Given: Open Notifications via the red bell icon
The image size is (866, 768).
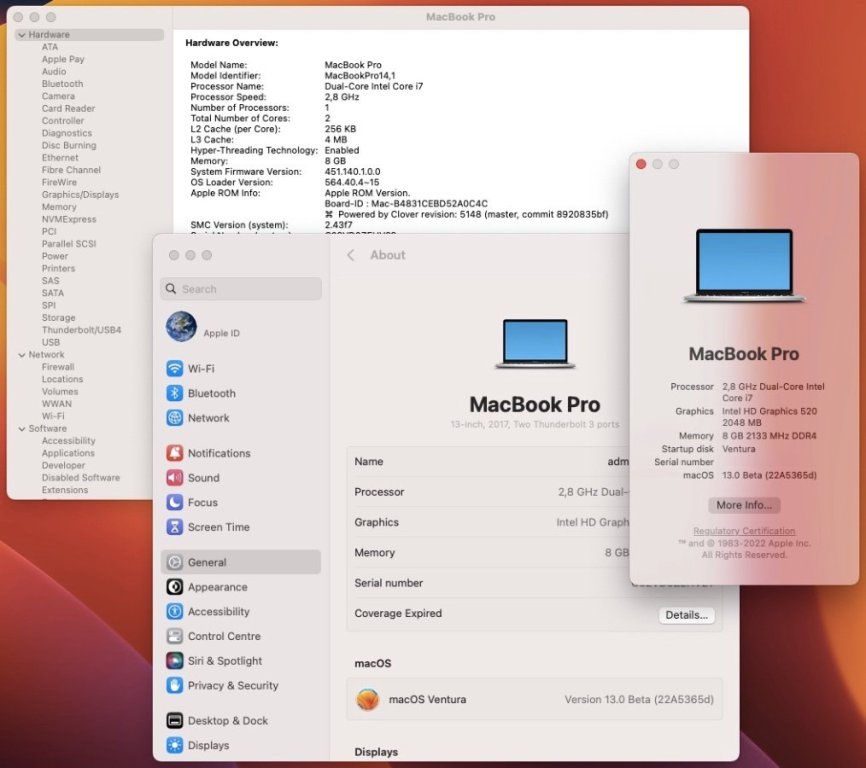Looking at the screenshot, I should [175, 453].
